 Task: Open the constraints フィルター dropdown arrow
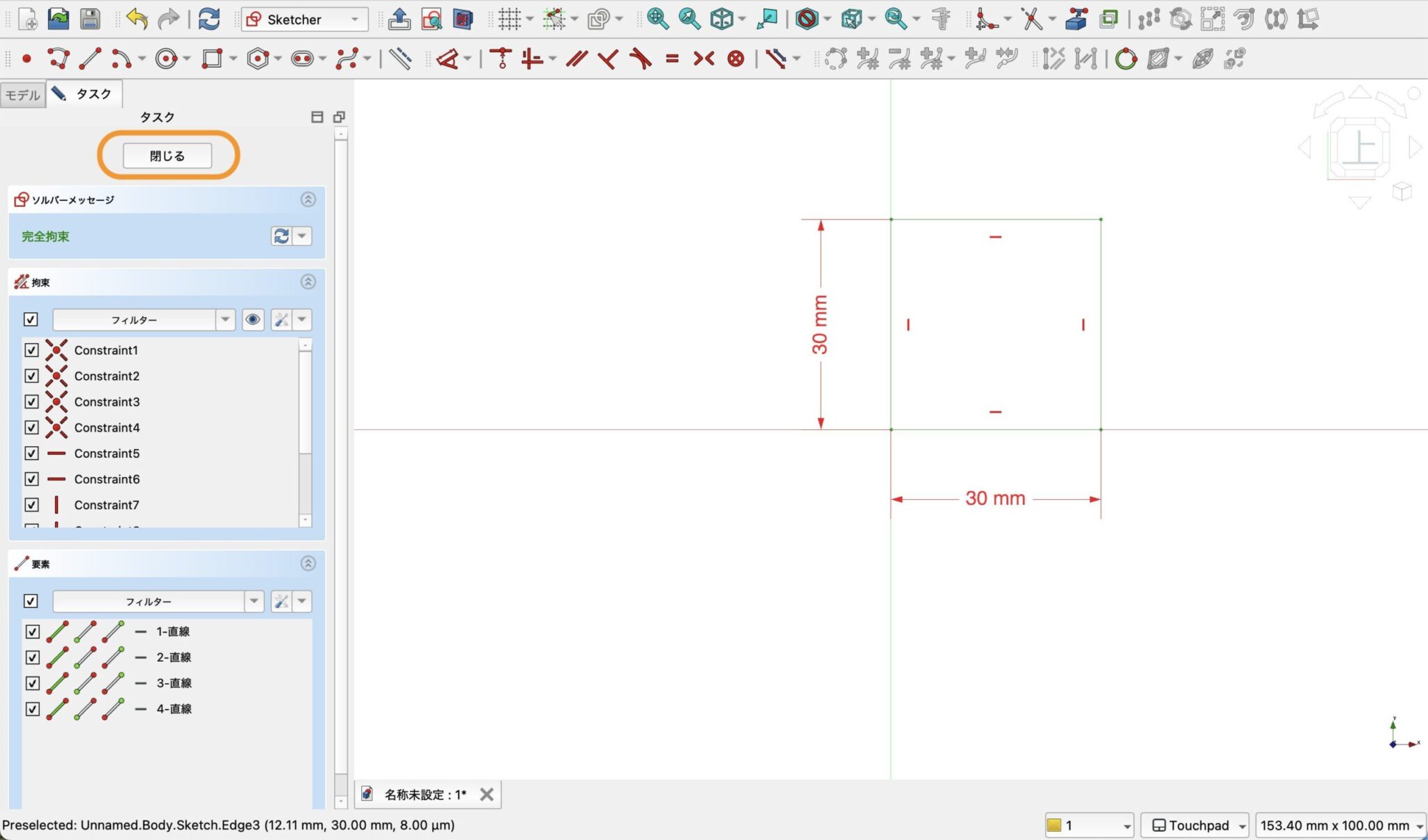coord(225,319)
